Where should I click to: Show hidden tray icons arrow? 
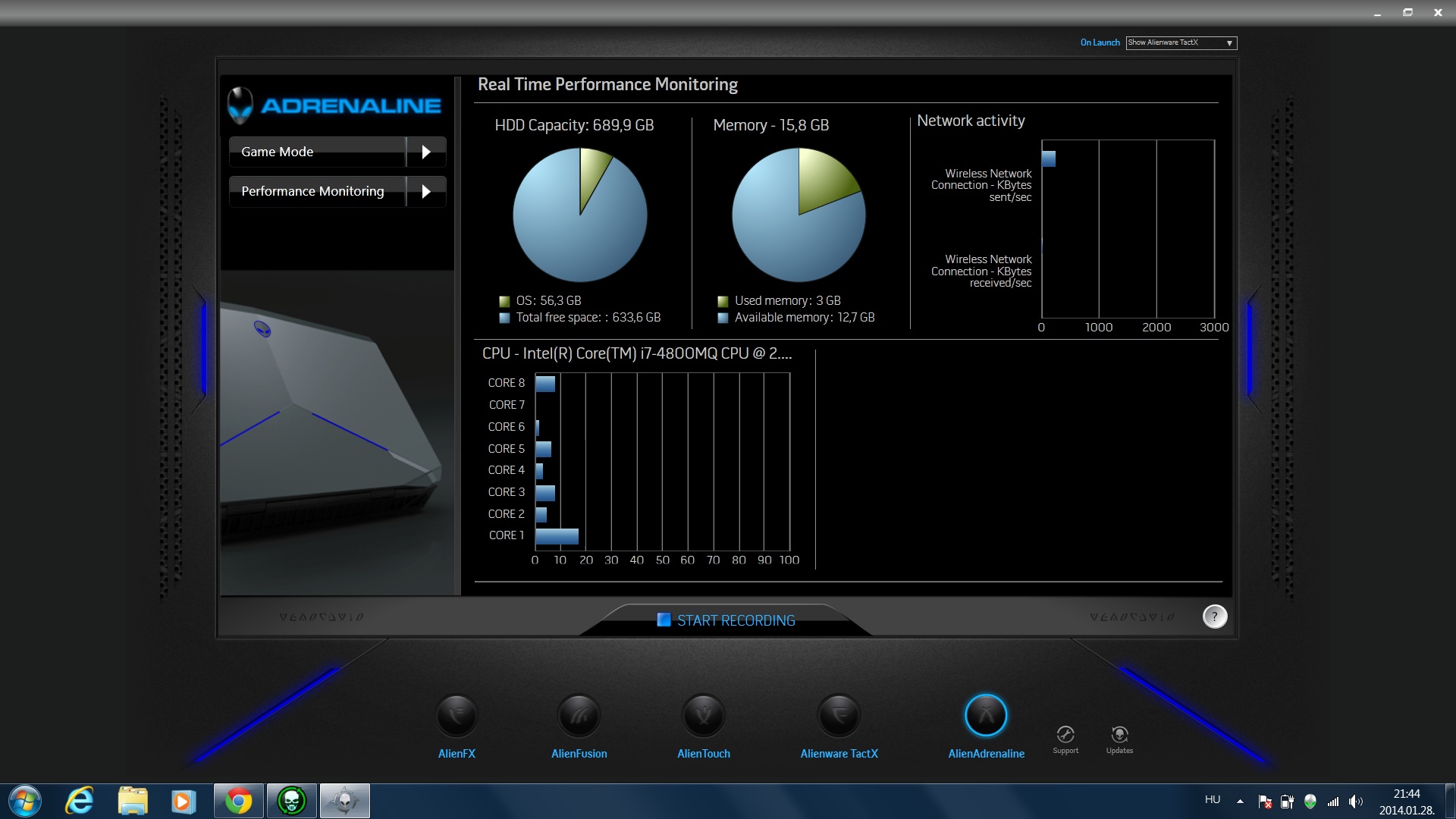pos(1240,801)
